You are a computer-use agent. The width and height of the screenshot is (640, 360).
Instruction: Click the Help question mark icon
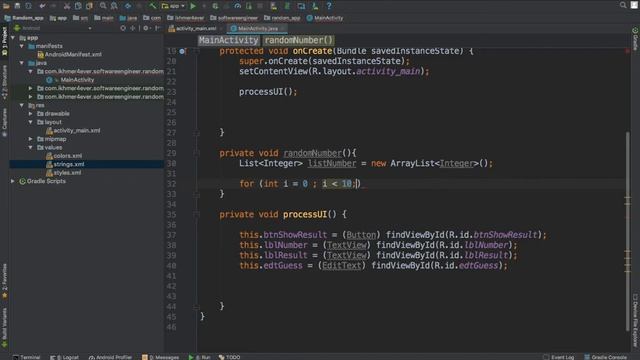pyautogui.click(x=329, y=6)
